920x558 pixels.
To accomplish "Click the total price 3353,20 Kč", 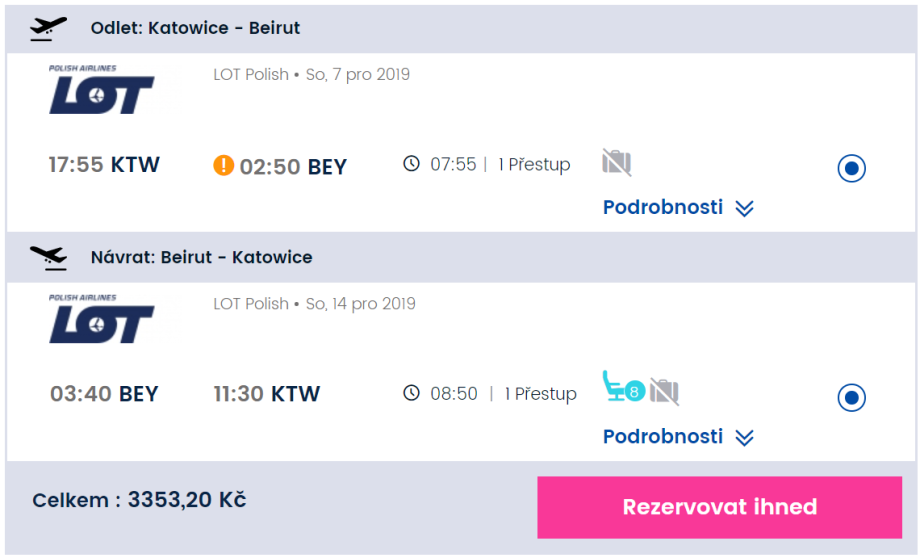I will (187, 500).
